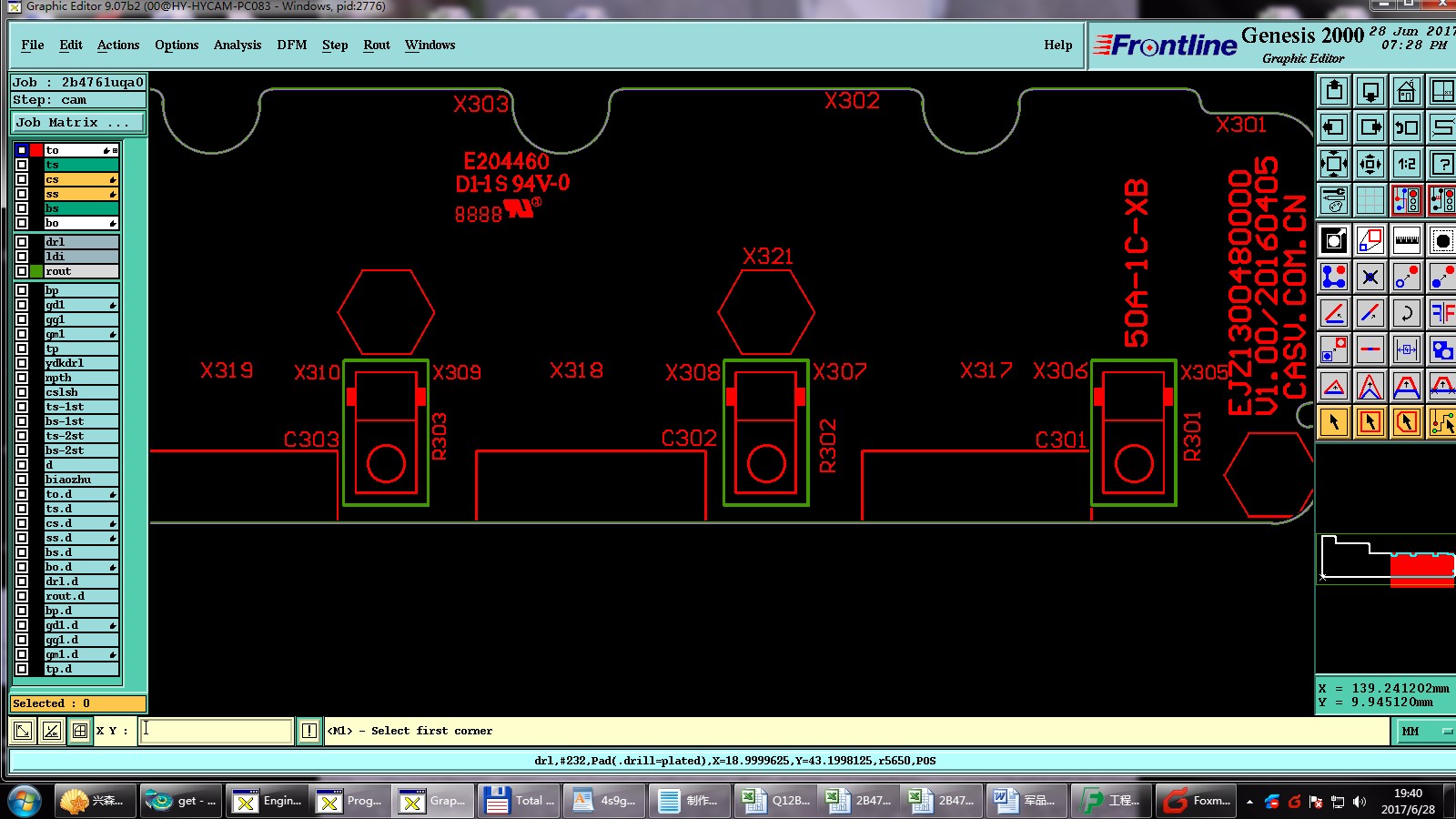The image size is (1456, 819).
Task: Toggle the grid display icon
Action: click(x=1370, y=200)
